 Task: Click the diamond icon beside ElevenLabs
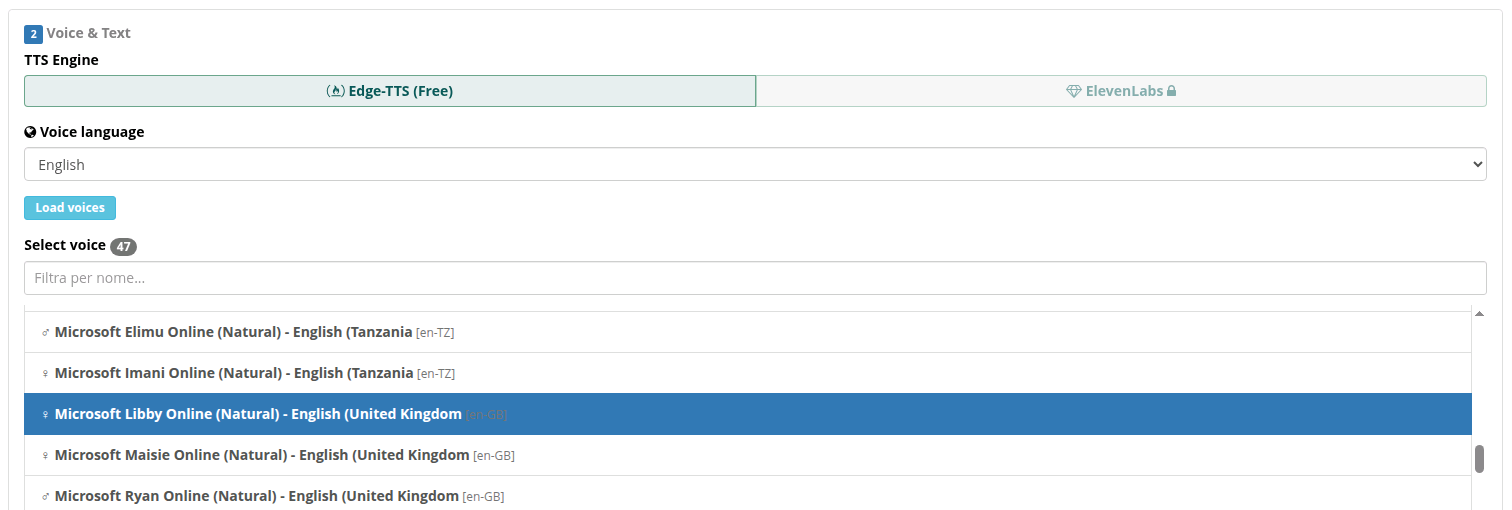(x=1073, y=91)
